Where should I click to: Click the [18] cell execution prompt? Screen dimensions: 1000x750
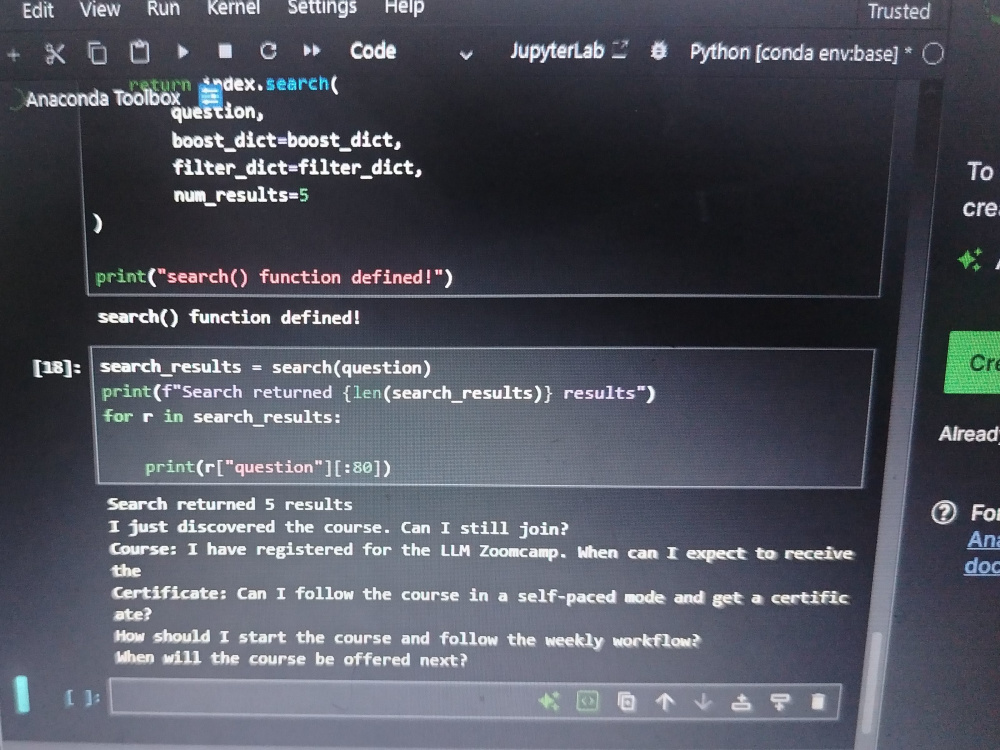click(57, 367)
